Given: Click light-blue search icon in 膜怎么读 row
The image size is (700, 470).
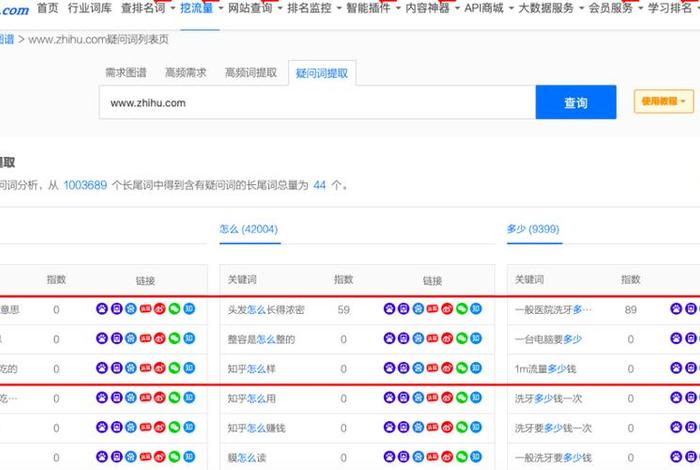Looking at the screenshot, I should pos(418,457).
